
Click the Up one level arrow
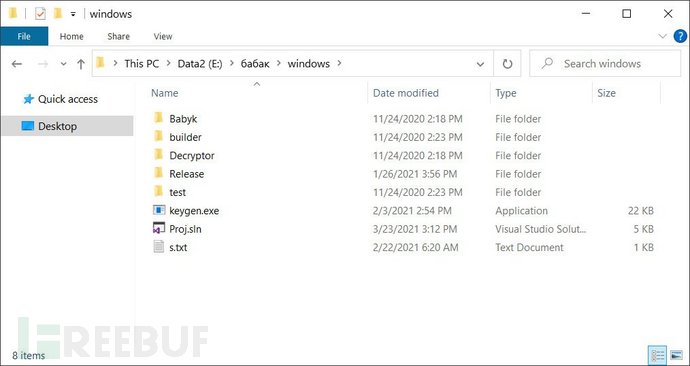[x=81, y=64]
